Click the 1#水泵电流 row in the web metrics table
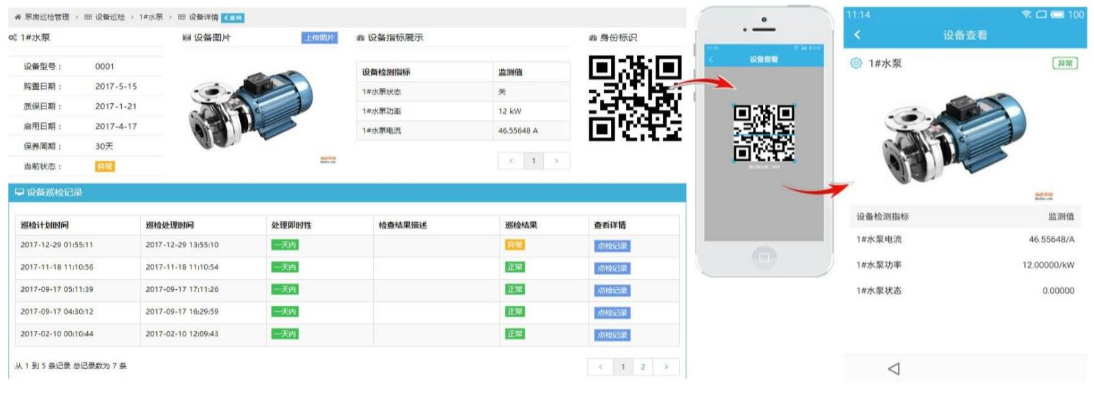The width and height of the screenshot is (1094, 401). coord(463,130)
